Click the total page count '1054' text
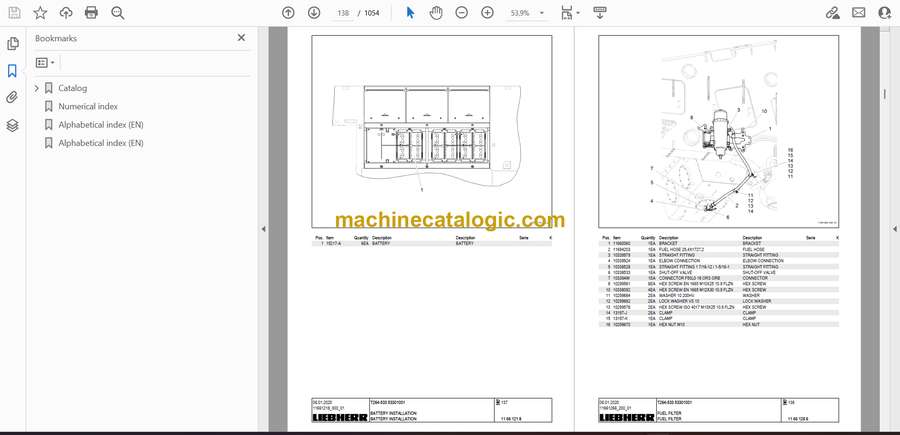Screen dimensions: 900x435 (372, 13)
